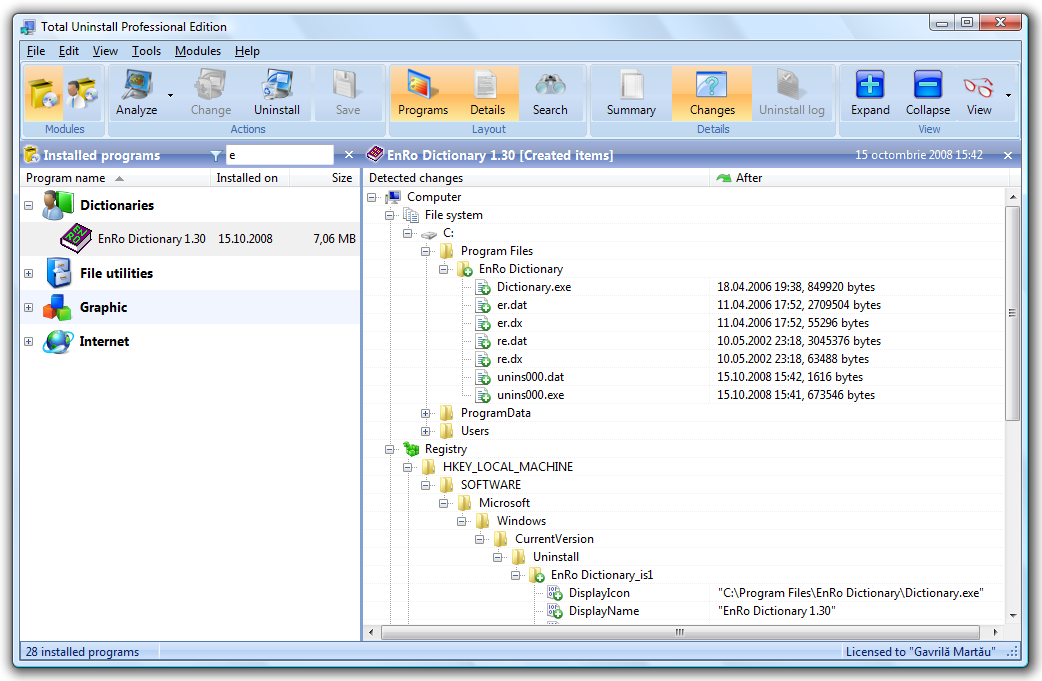Click the Expand plus icon
The image size is (1042, 681).
[x=870, y=86]
